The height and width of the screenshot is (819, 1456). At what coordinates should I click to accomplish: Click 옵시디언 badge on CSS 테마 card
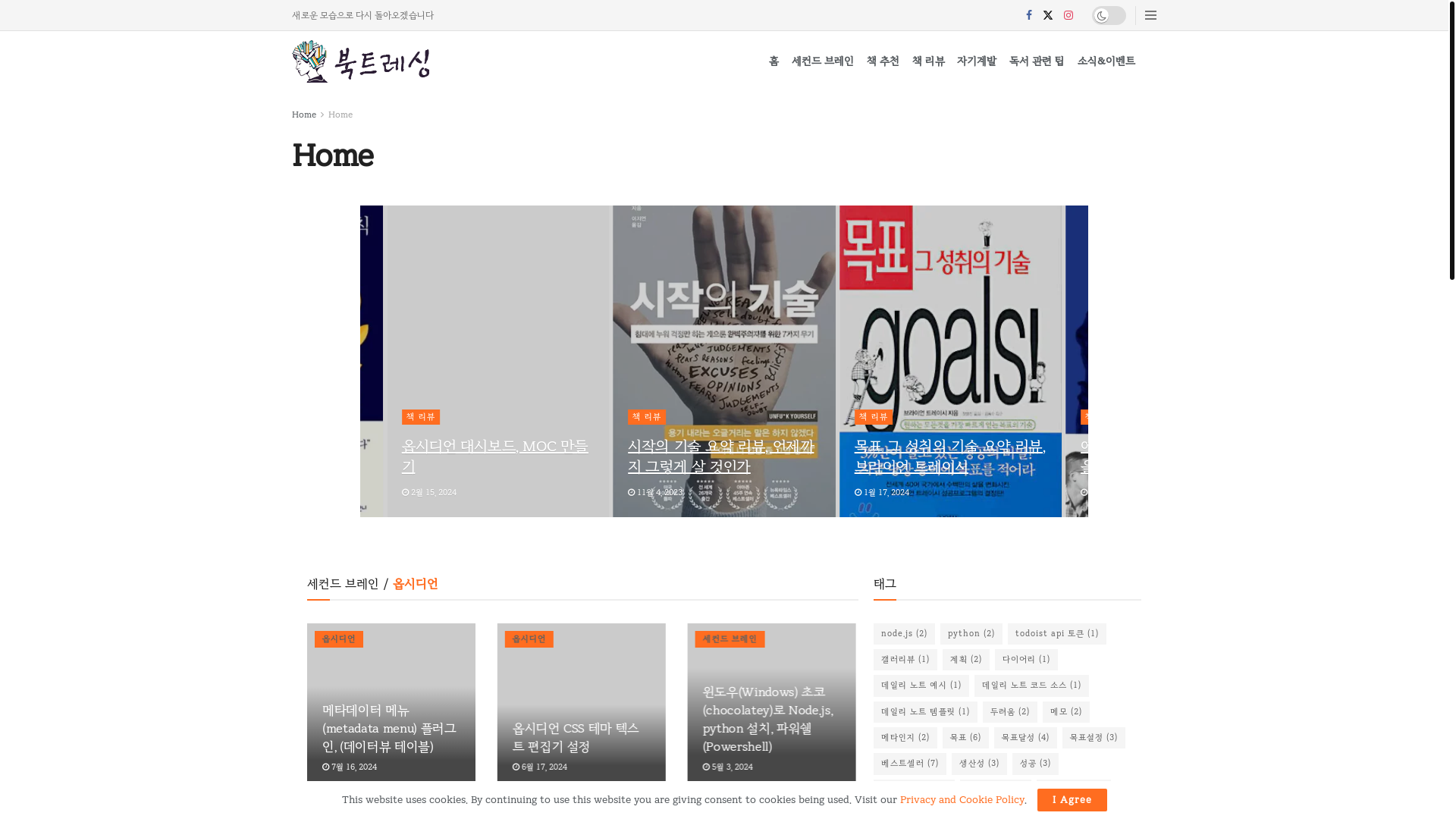[529, 639]
